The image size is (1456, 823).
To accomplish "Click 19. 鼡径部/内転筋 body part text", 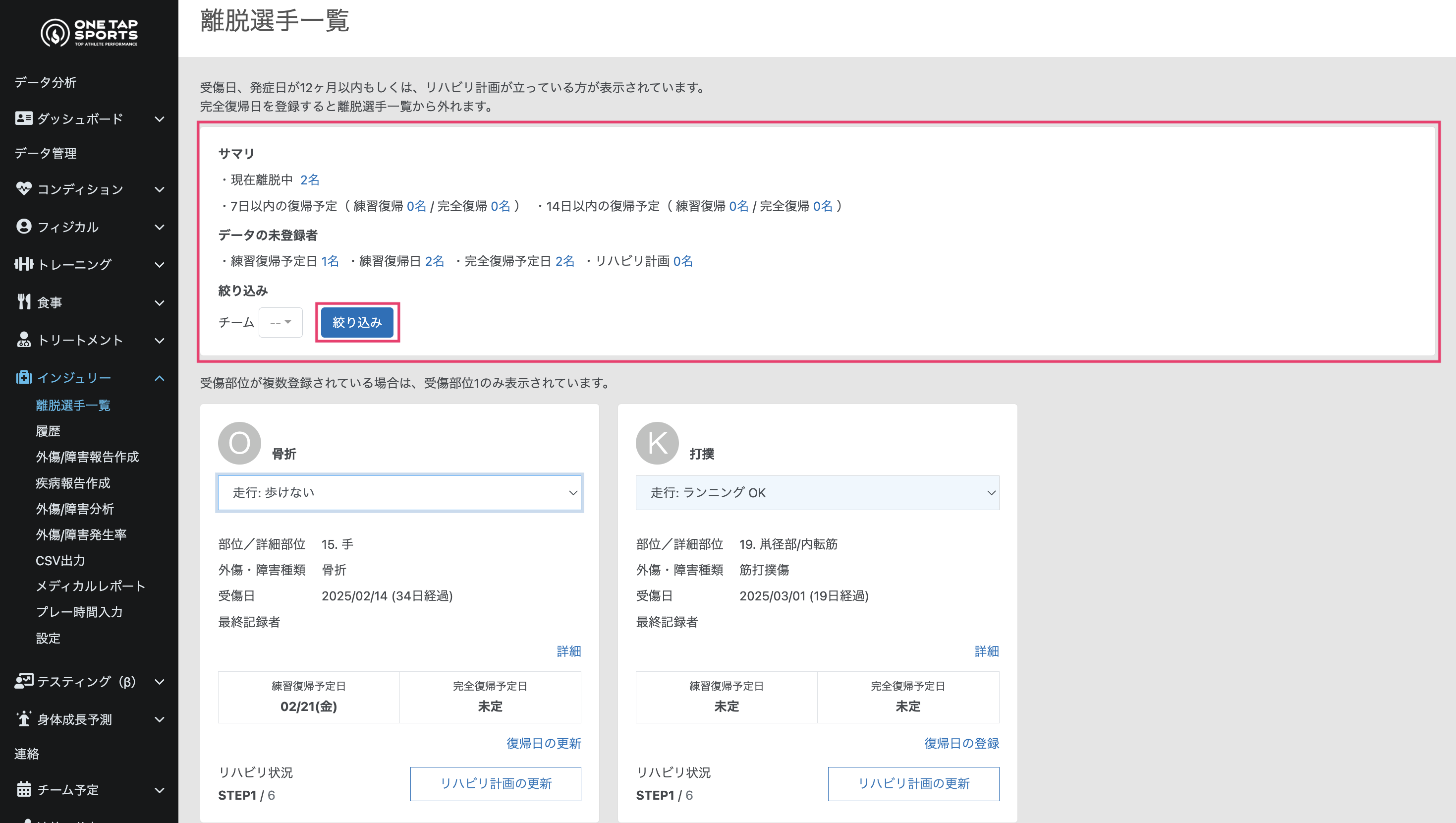I will click(x=788, y=544).
